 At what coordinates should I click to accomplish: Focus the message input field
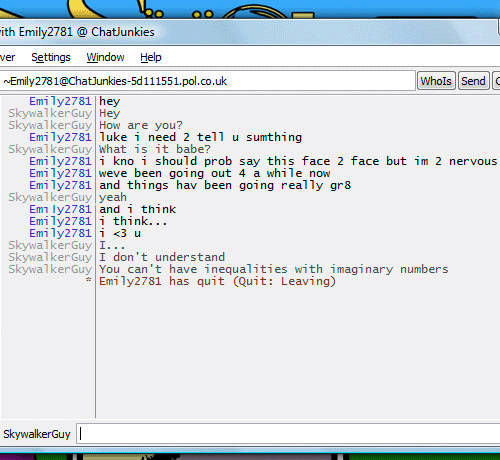[x=288, y=434]
